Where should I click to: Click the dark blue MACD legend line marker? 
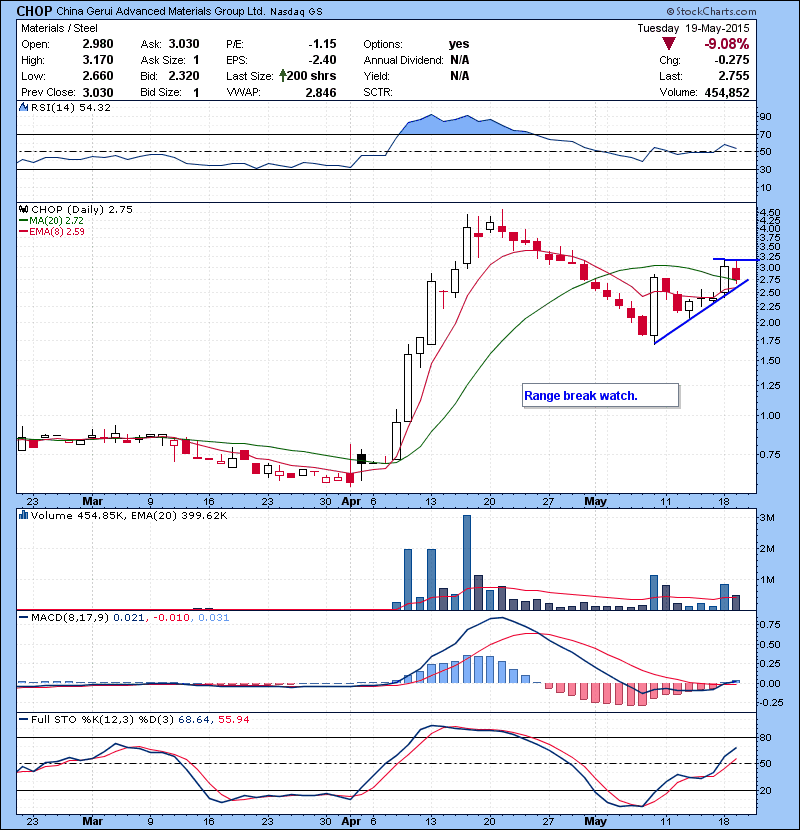pos(23,617)
